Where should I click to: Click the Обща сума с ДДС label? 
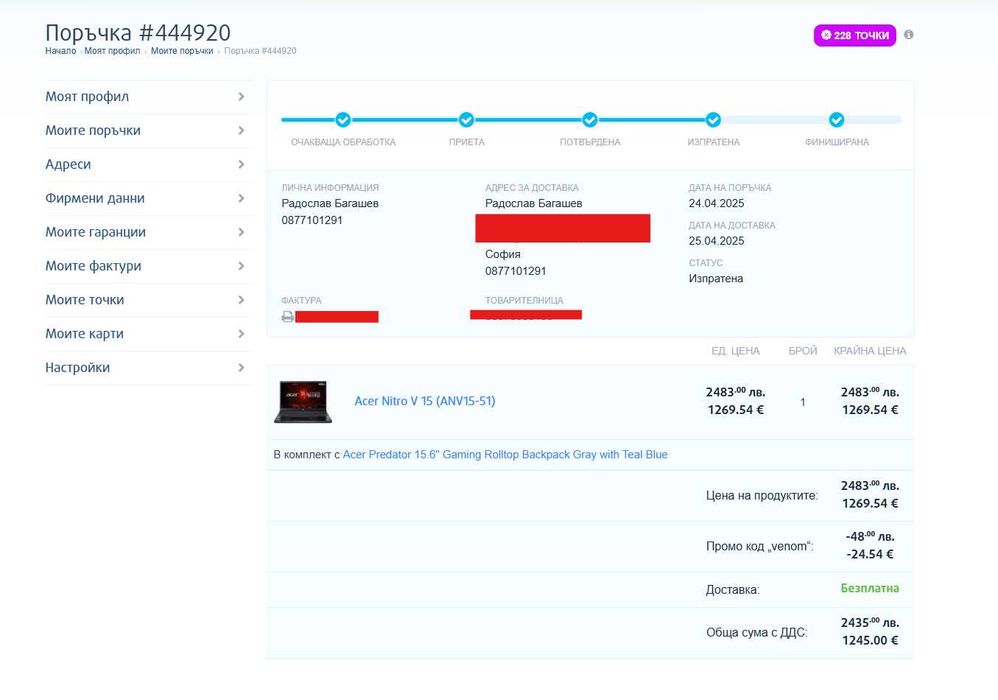[756, 633]
